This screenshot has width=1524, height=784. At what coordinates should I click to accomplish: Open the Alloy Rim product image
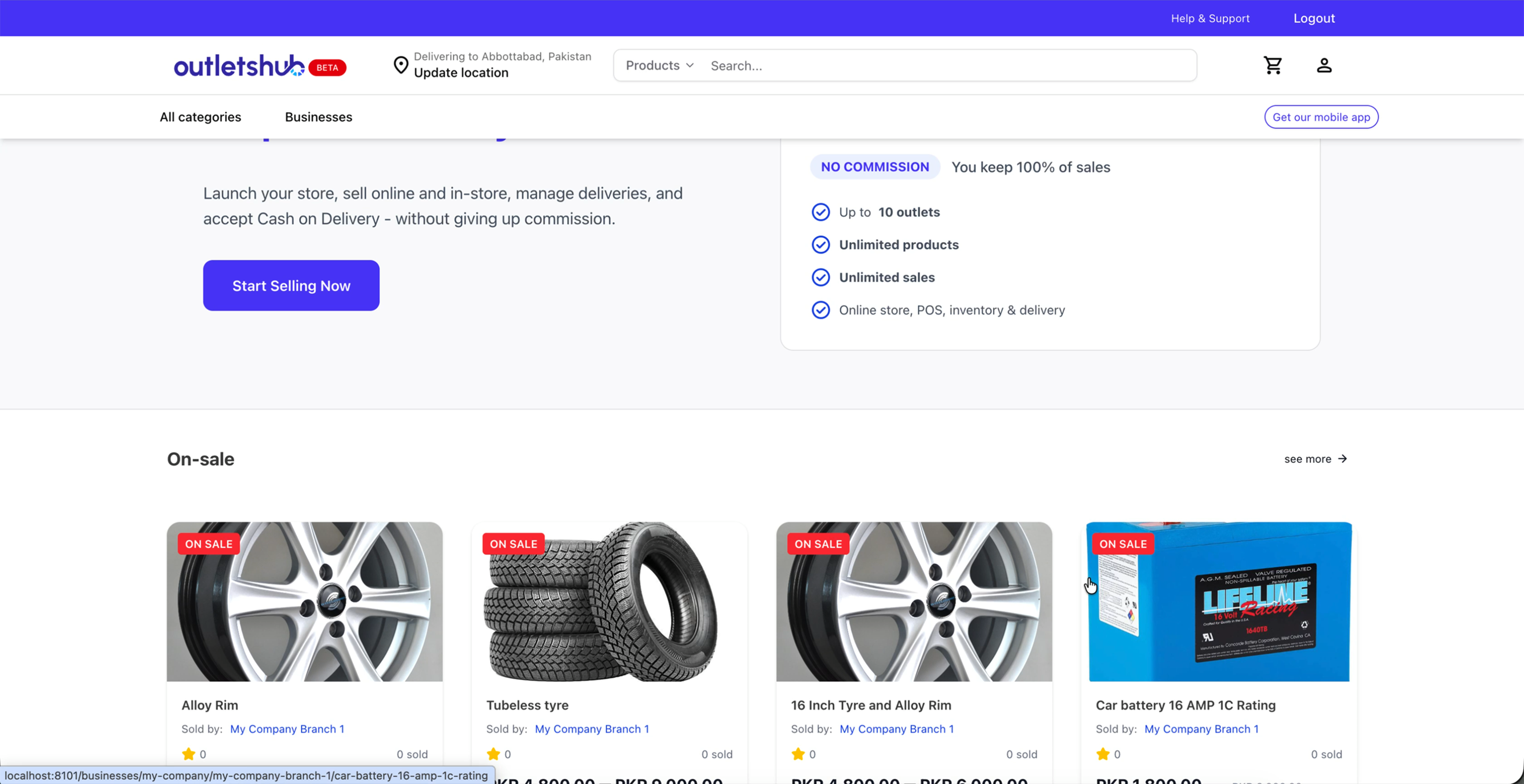coord(305,601)
